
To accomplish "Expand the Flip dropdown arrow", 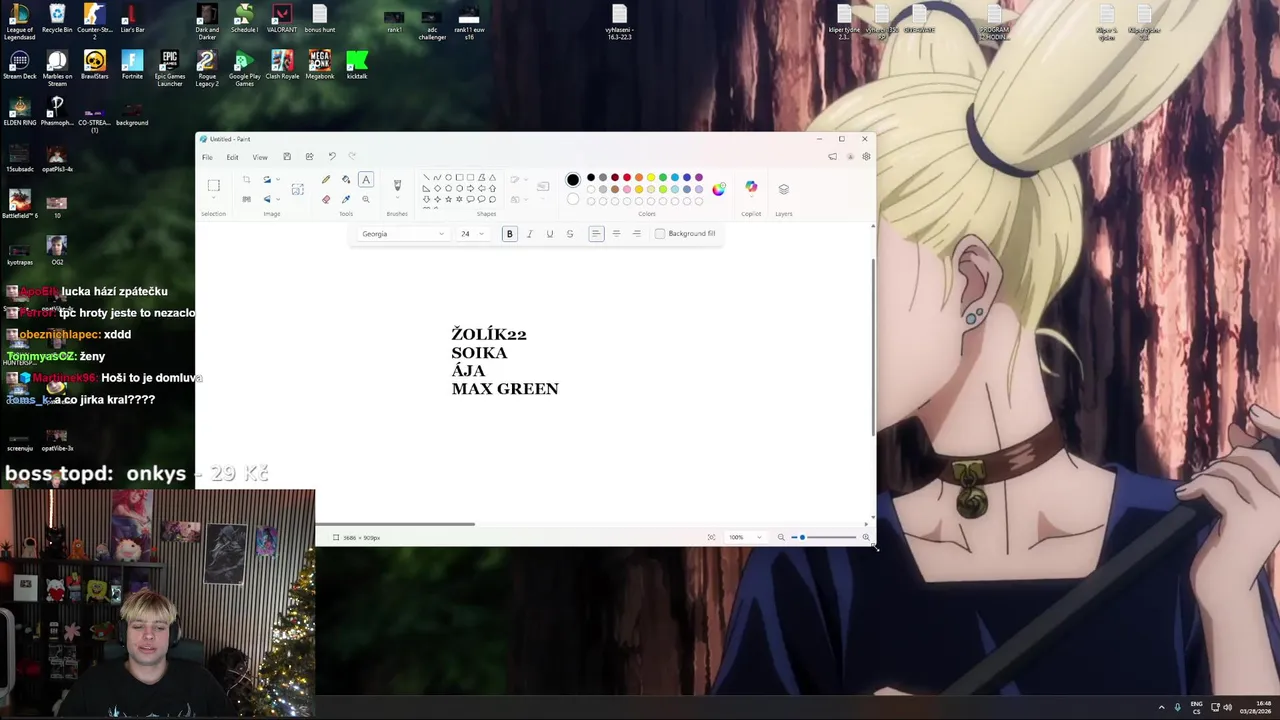I will [x=278, y=199].
